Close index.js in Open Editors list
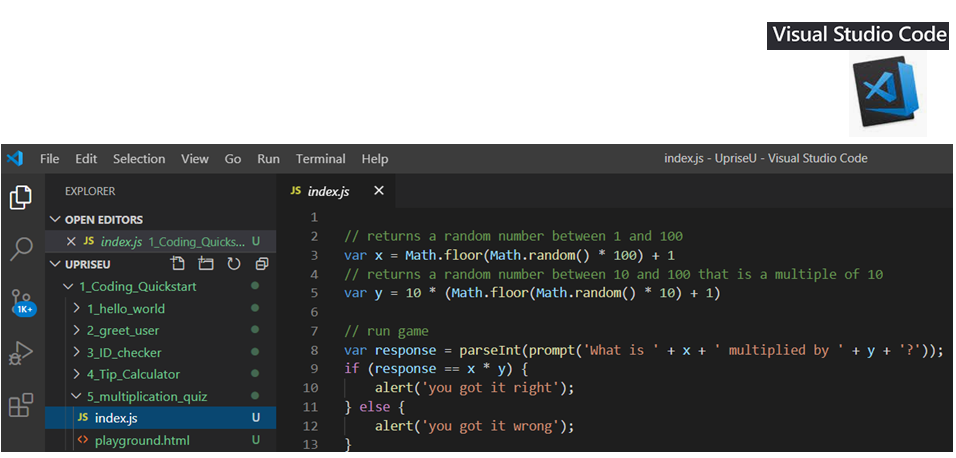 coord(71,241)
